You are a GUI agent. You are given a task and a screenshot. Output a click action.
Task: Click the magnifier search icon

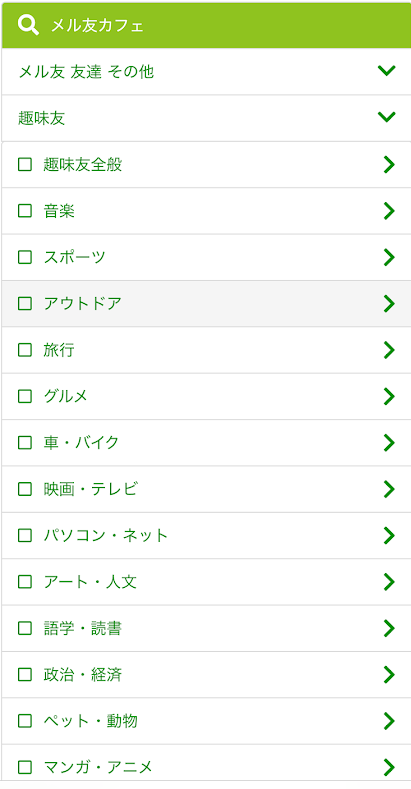(x=28, y=25)
